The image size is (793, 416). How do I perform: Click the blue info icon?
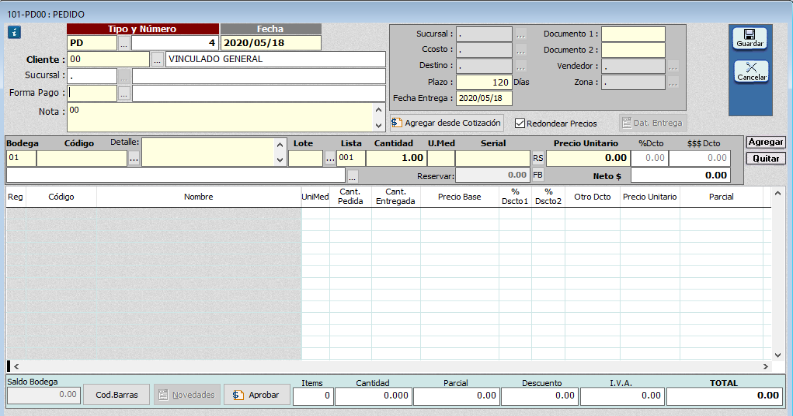click(x=14, y=33)
